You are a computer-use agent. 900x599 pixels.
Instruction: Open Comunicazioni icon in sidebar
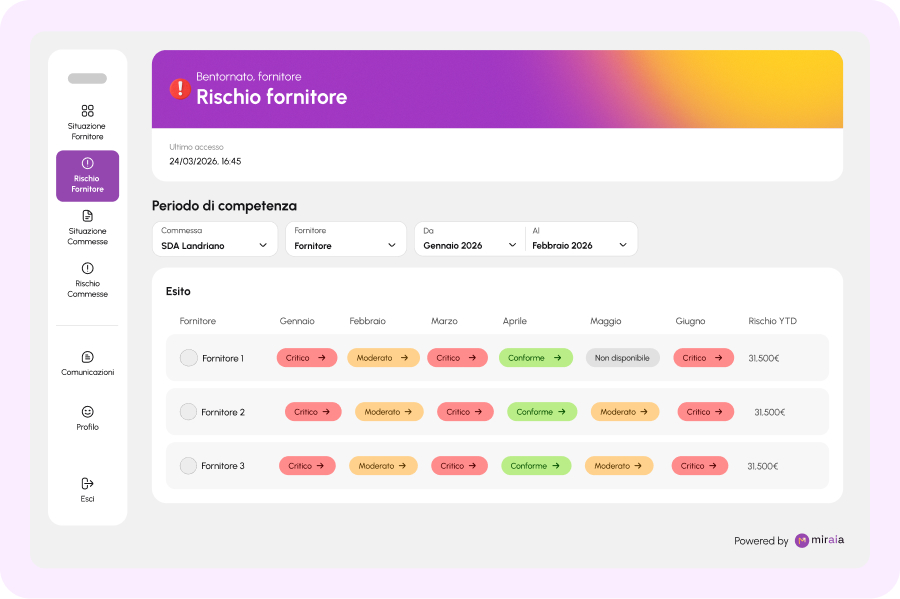[87, 357]
